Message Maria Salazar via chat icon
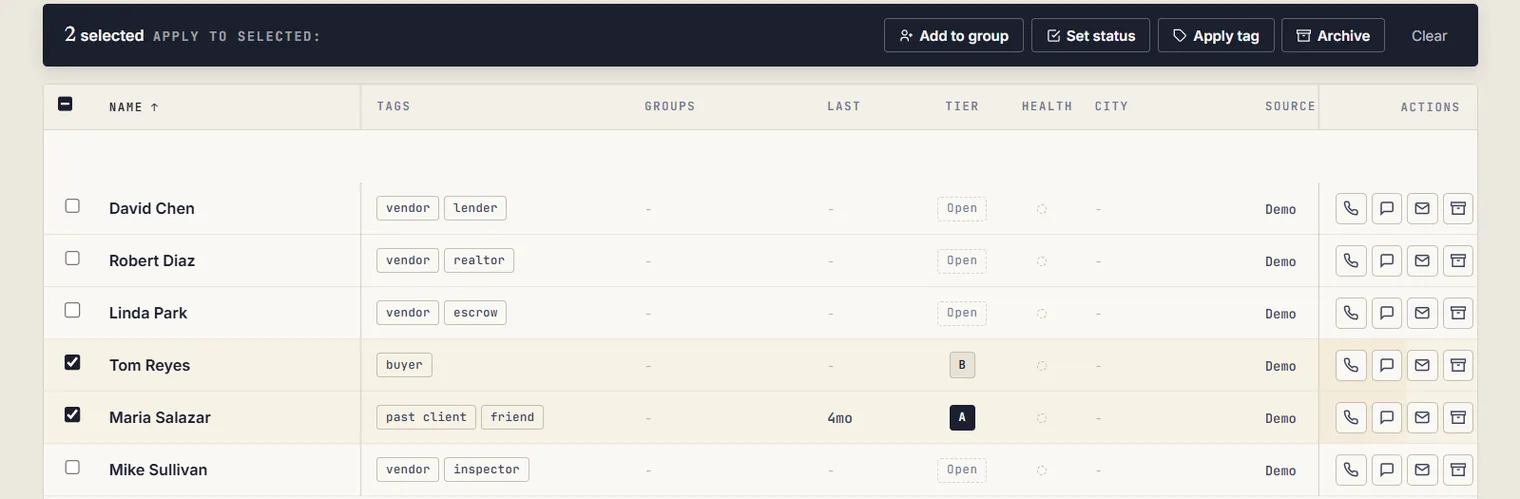Image resolution: width=1520 pixels, height=499 pixels. tap(1387, 417)
